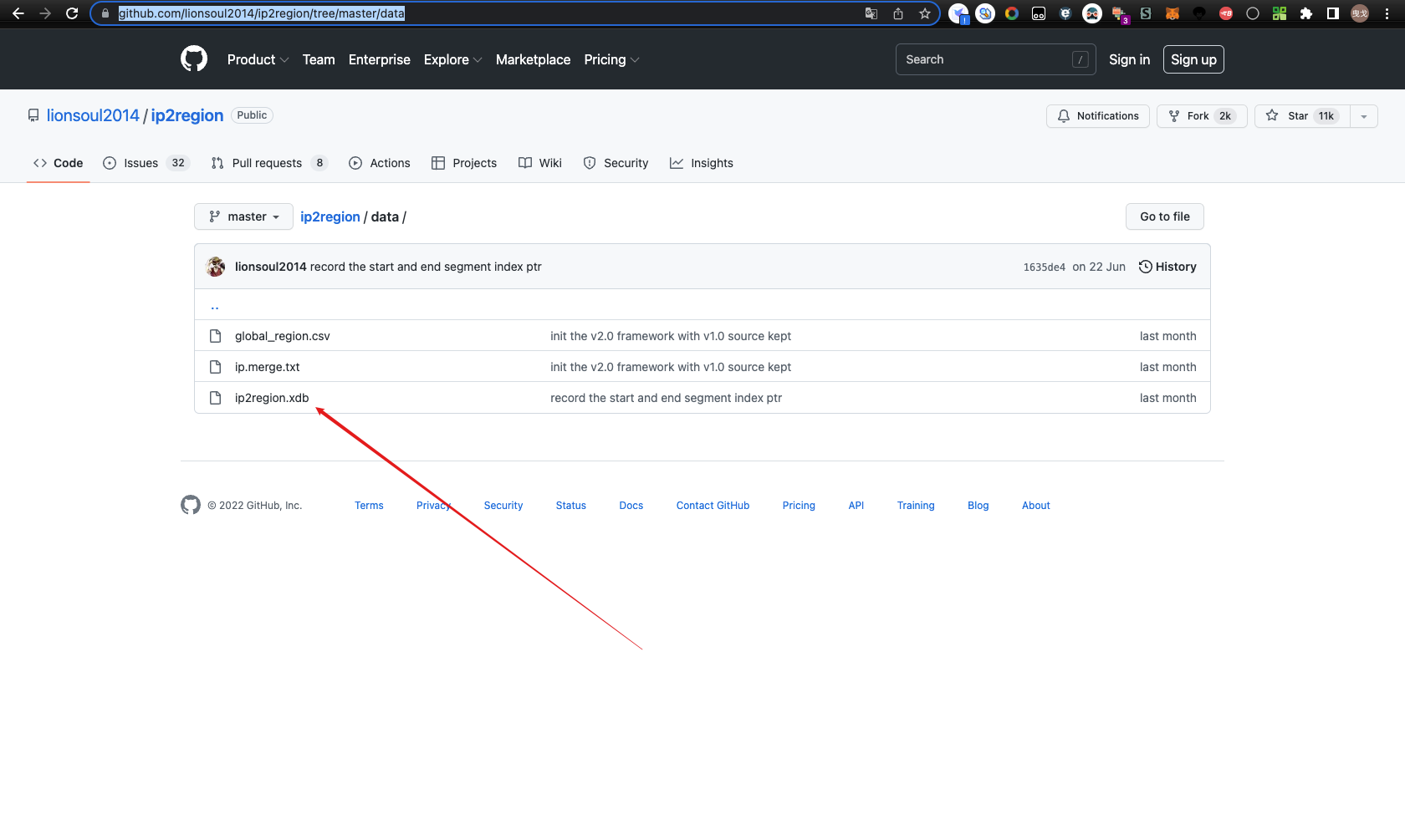Open the repository Security tab
Screen dimensions: 1405x840
click(x=616, y=163)
